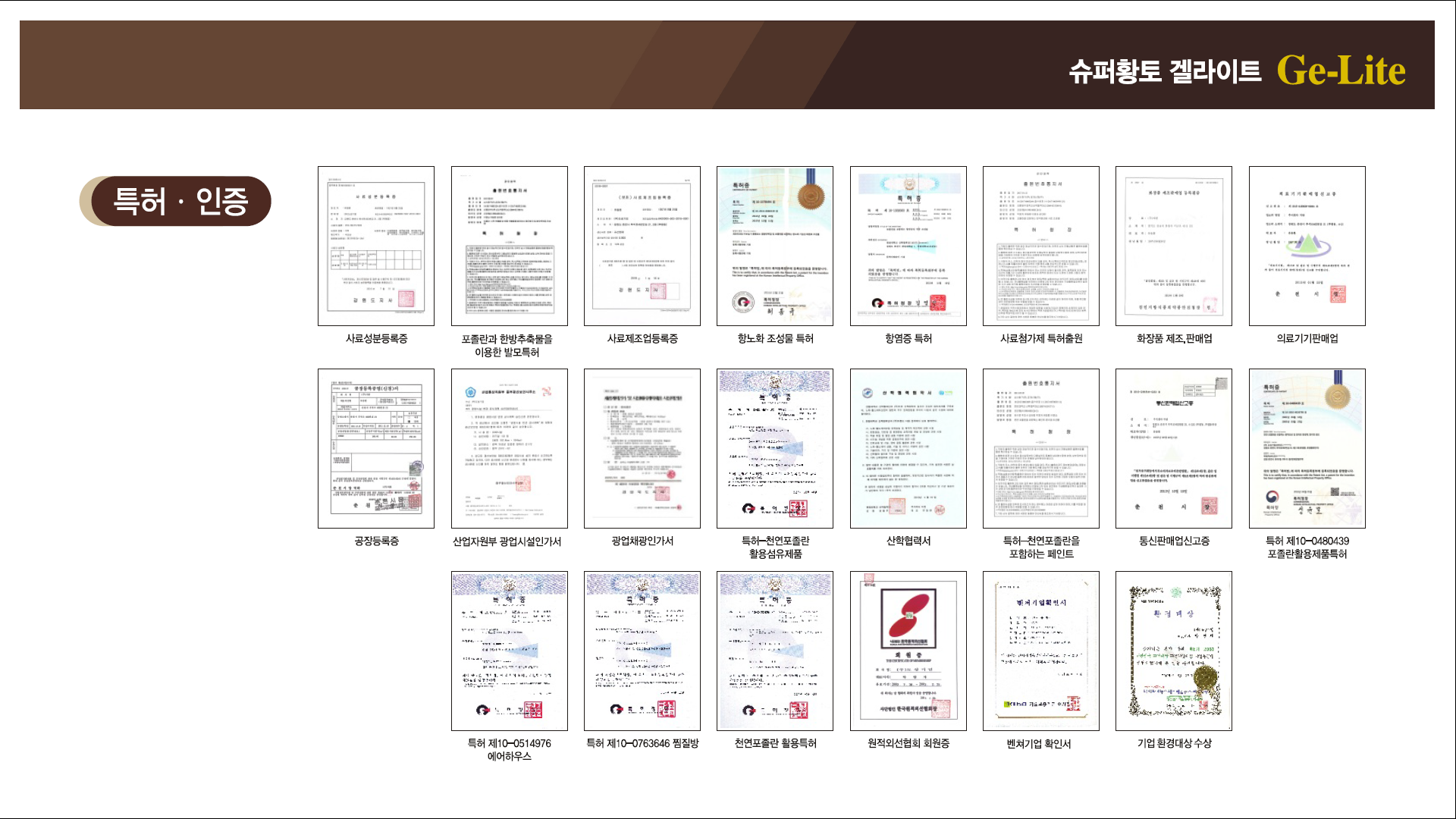Click the 통신판매업신고증 caption
1456x819 pixels.
[1174, 541]
